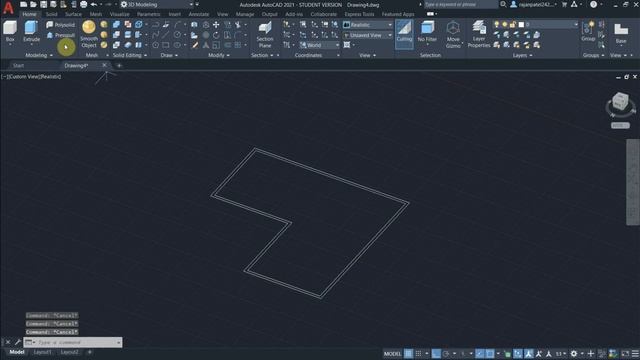This screenshot has width=640, height=360.
Task: Toggle layer lock padlock icon
Action: [513, 25]
